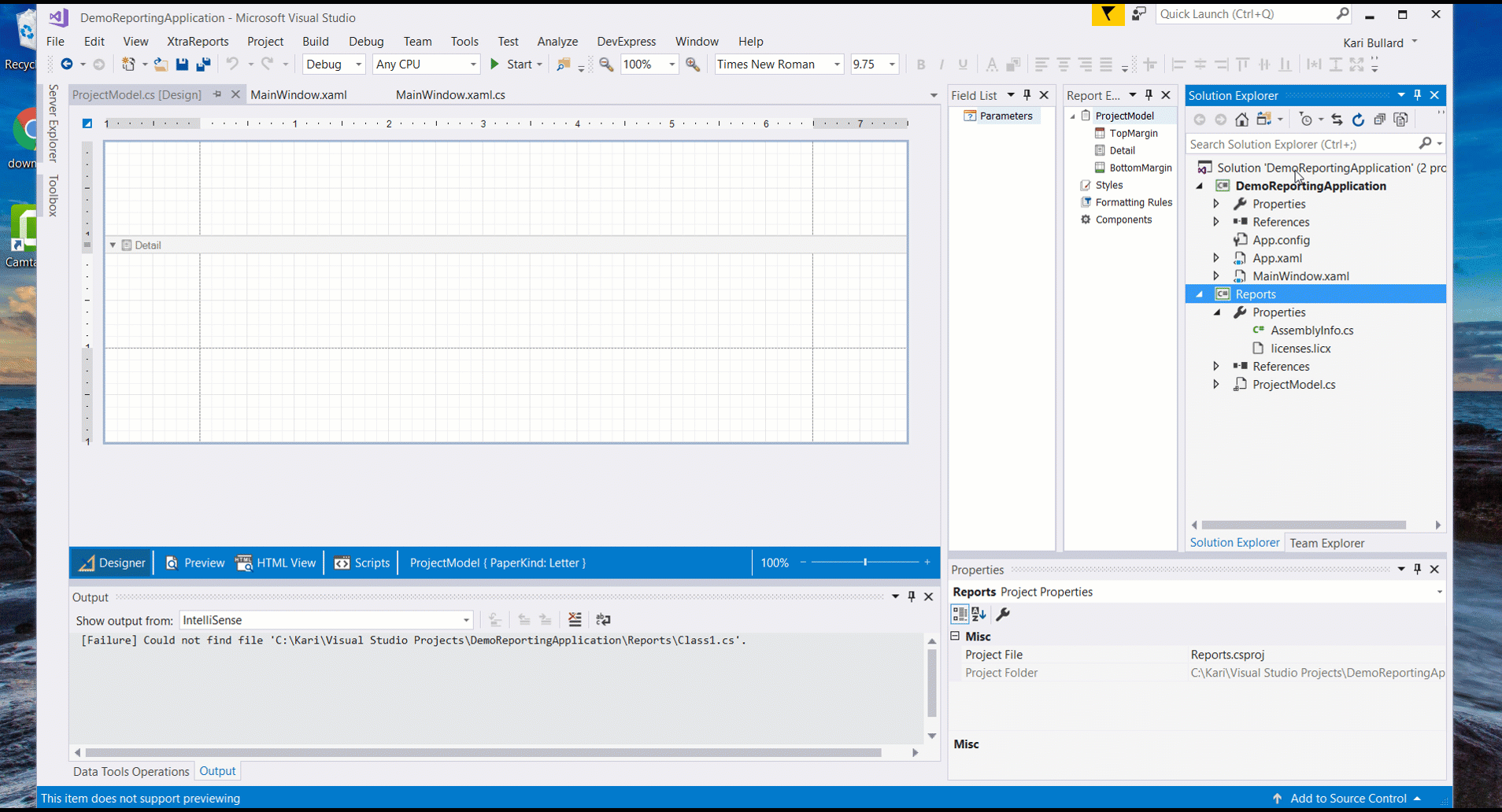Click the Save All icon
Viewport: 1502px width, 812px height.
203,65
